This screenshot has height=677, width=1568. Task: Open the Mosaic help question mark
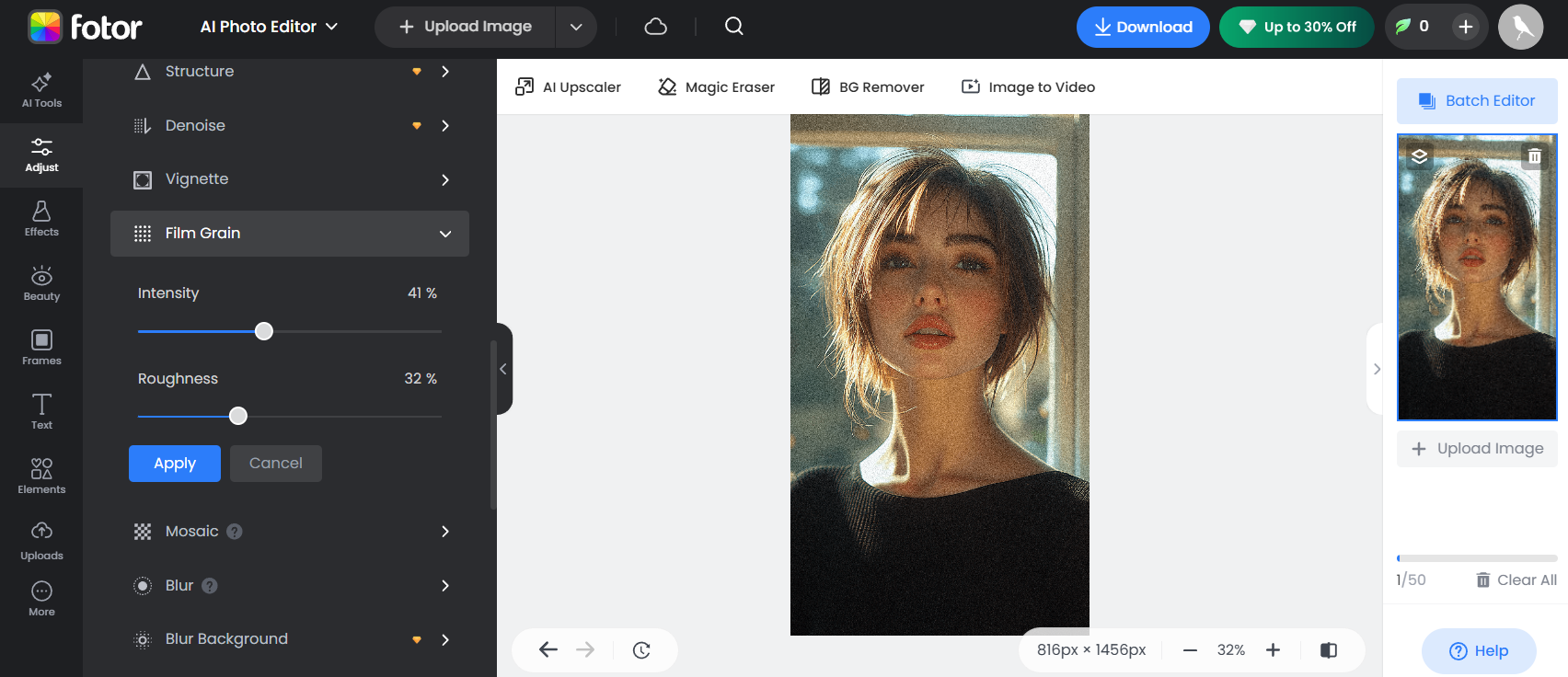pos(235,532)
